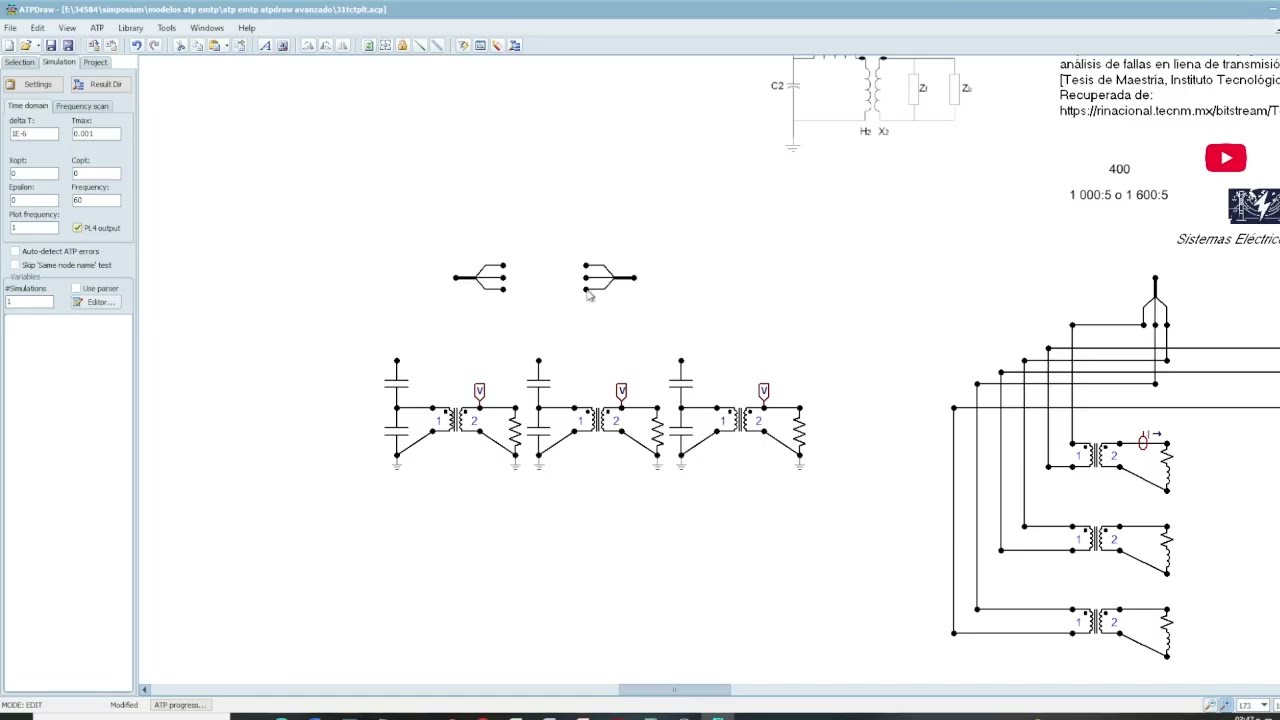The width and height of the screenshot is (1280, 720).
Task: Switch to the Project tab
Action: tap(95, 62)
